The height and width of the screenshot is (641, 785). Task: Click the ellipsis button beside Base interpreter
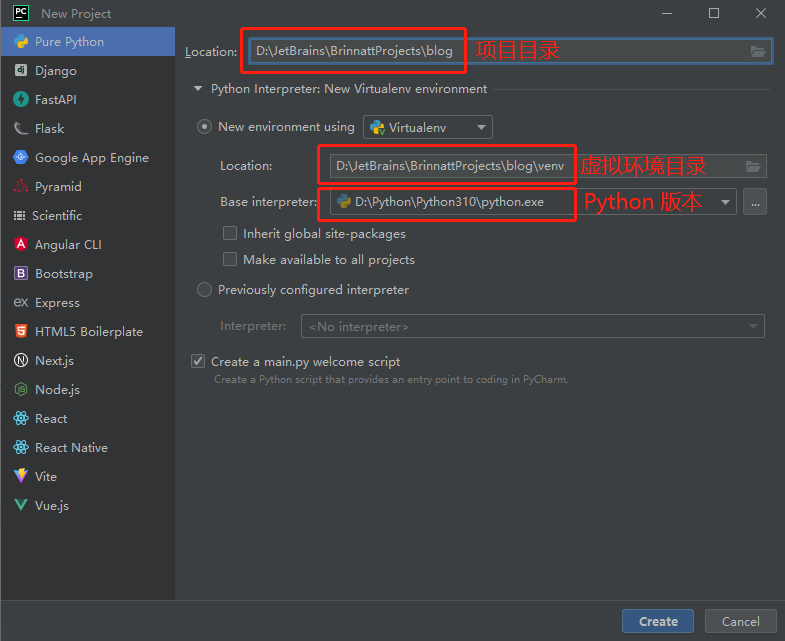pyautogui.click(x=755, y=202)
